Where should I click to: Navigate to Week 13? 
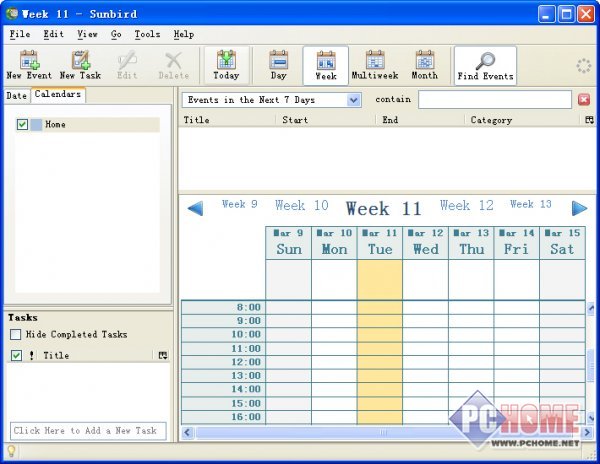point(531,204)
